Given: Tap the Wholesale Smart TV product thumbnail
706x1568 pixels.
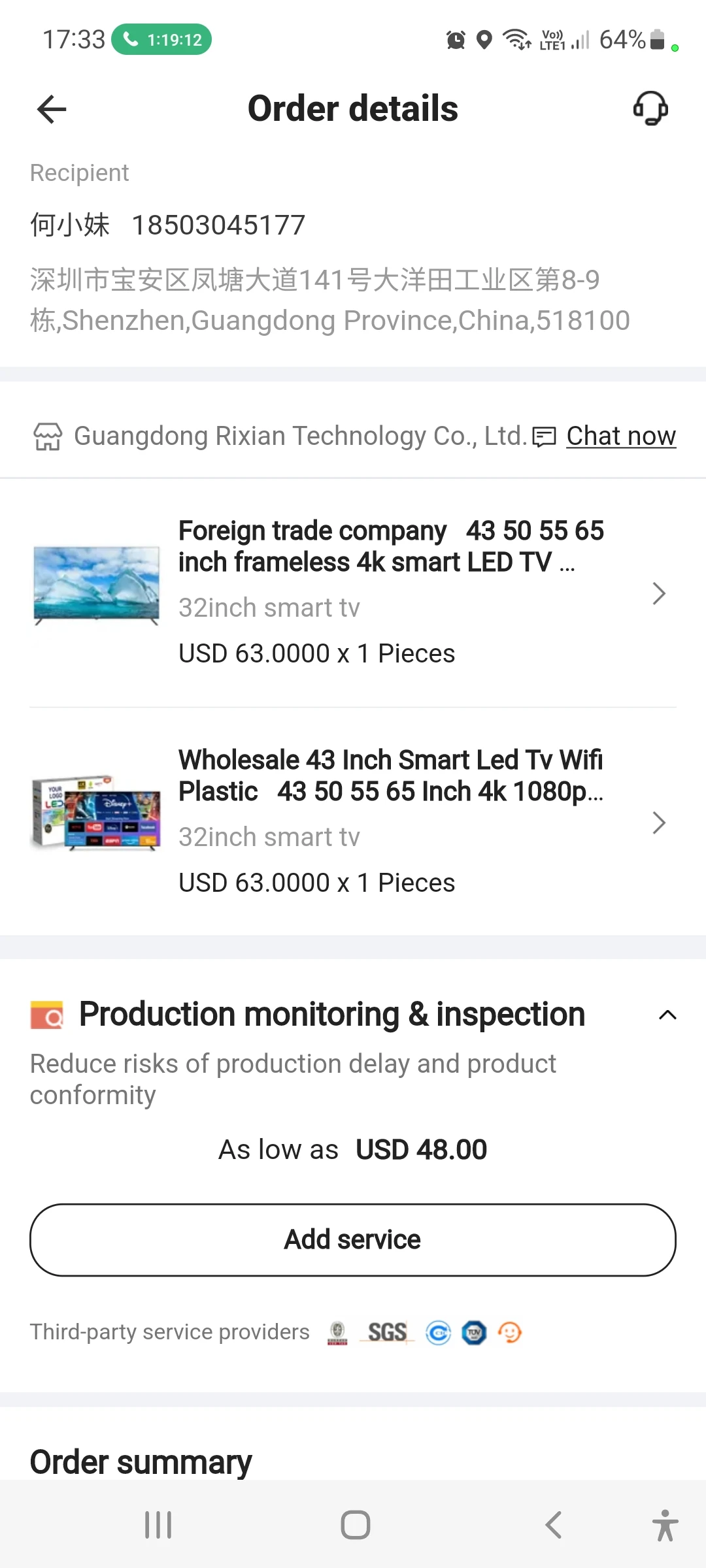Looking at the screenshot, I should (x=96, y=813).
